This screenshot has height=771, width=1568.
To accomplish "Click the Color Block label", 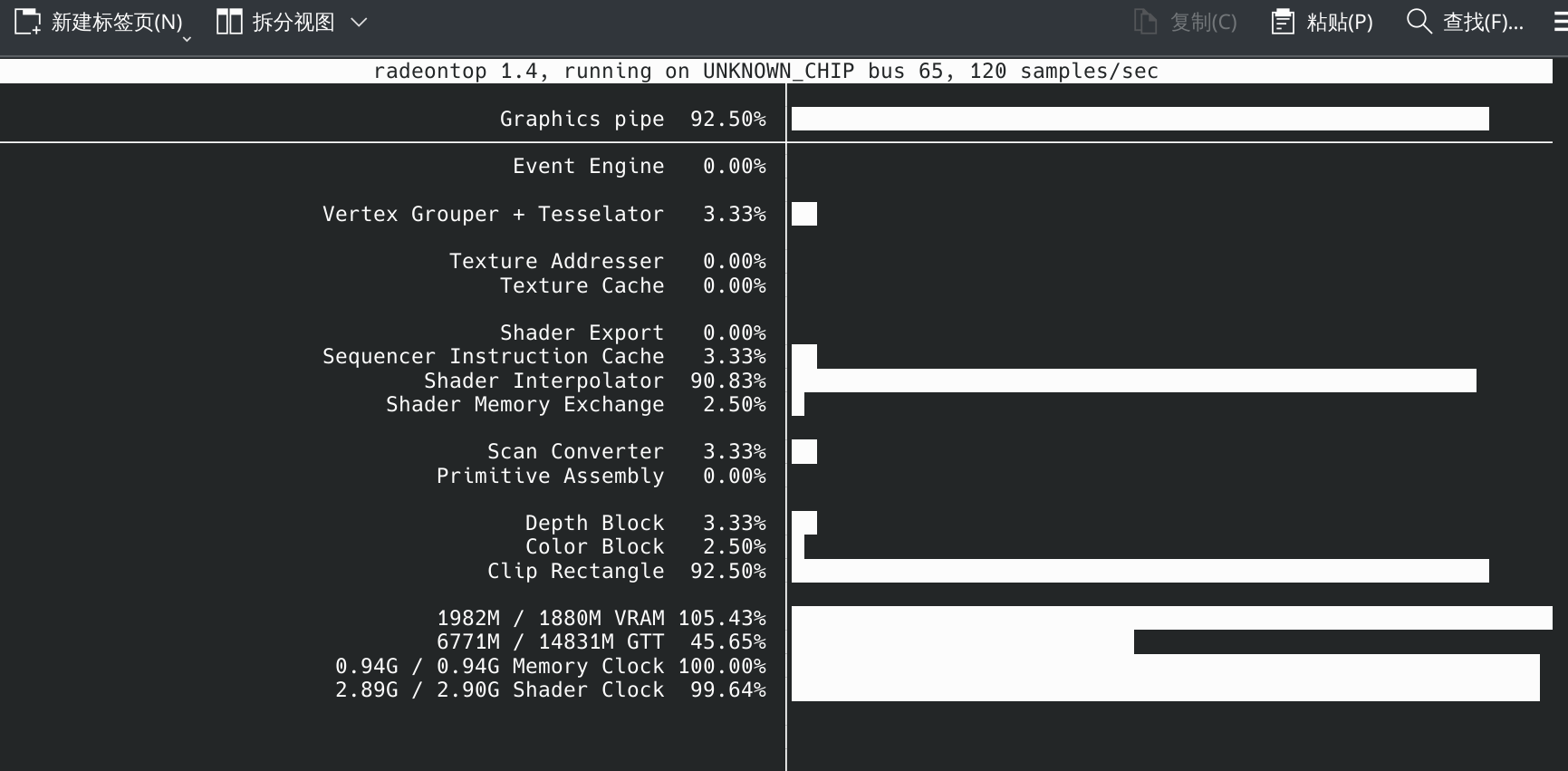I will [x=594, y=546].
